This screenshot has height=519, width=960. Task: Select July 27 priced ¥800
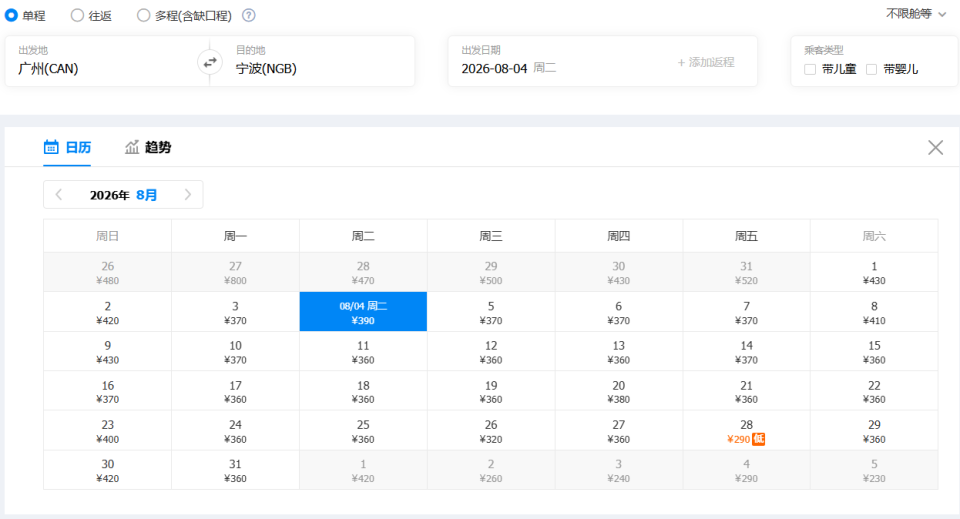(x=235, y=272)
